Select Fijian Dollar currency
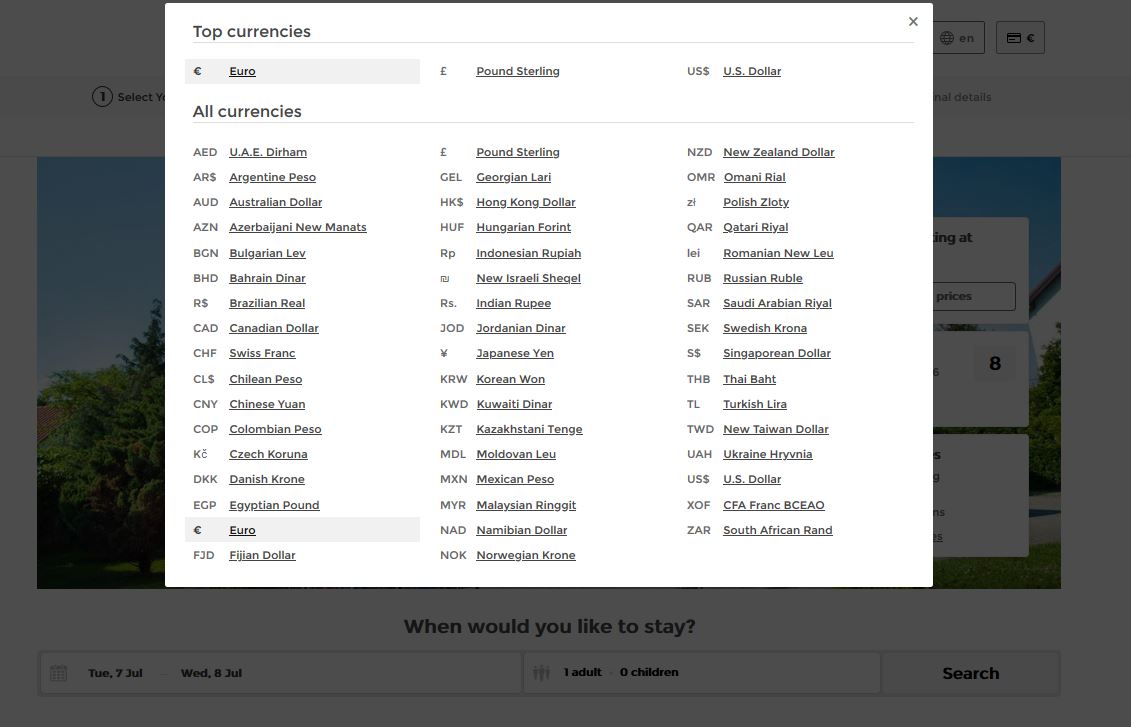1131x727 pixels. click(x=262, y=556)
